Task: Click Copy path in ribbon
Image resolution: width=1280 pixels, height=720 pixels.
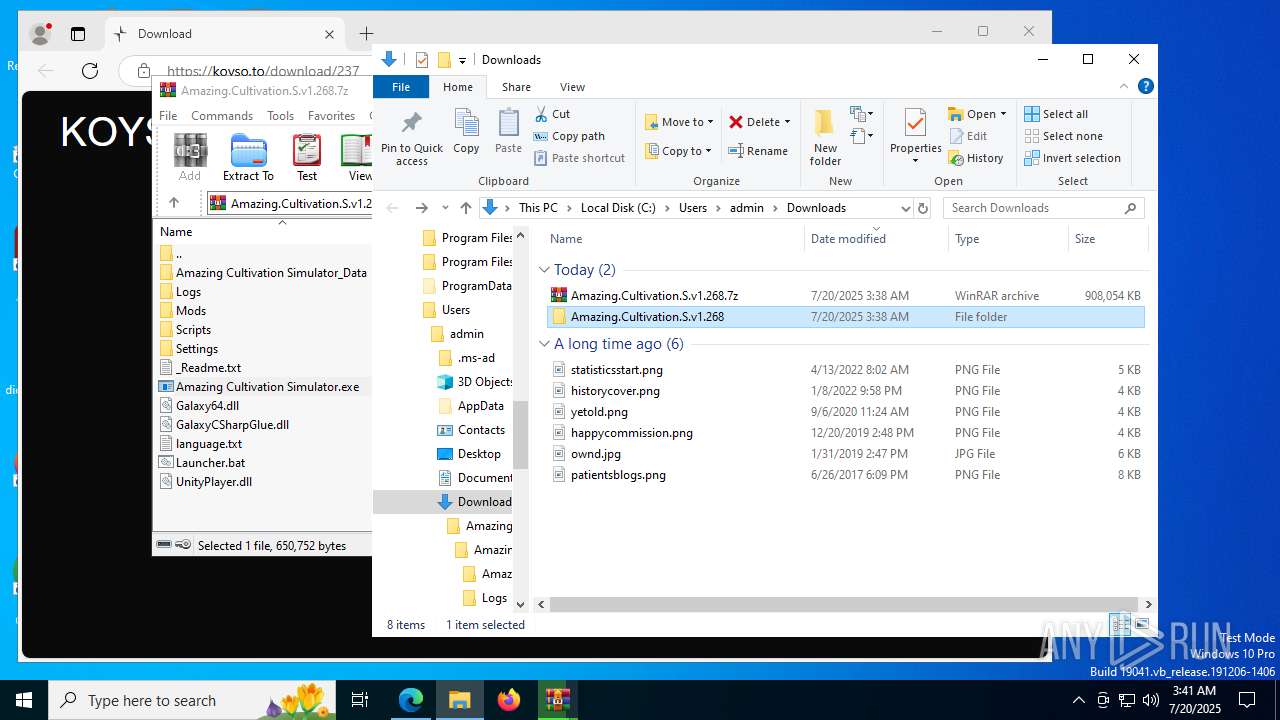Action: [x=569, y=136]
